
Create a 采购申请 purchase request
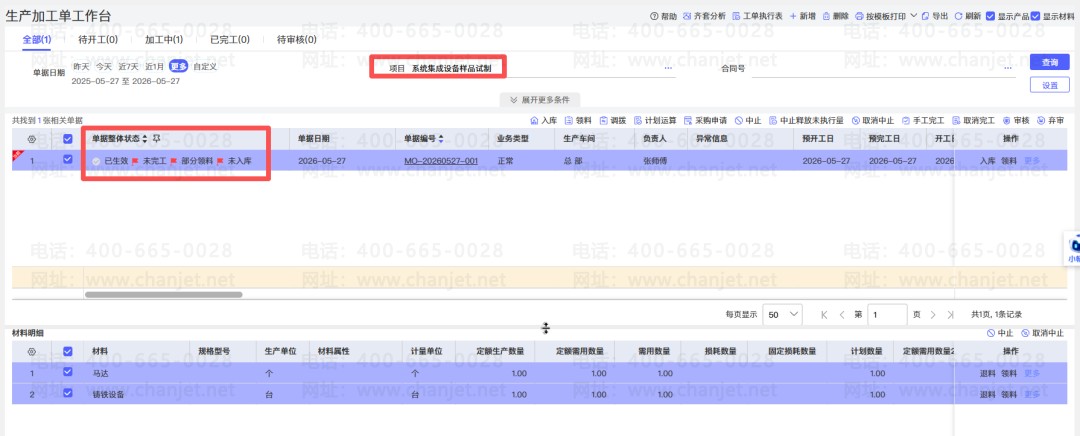pos(705,120)
